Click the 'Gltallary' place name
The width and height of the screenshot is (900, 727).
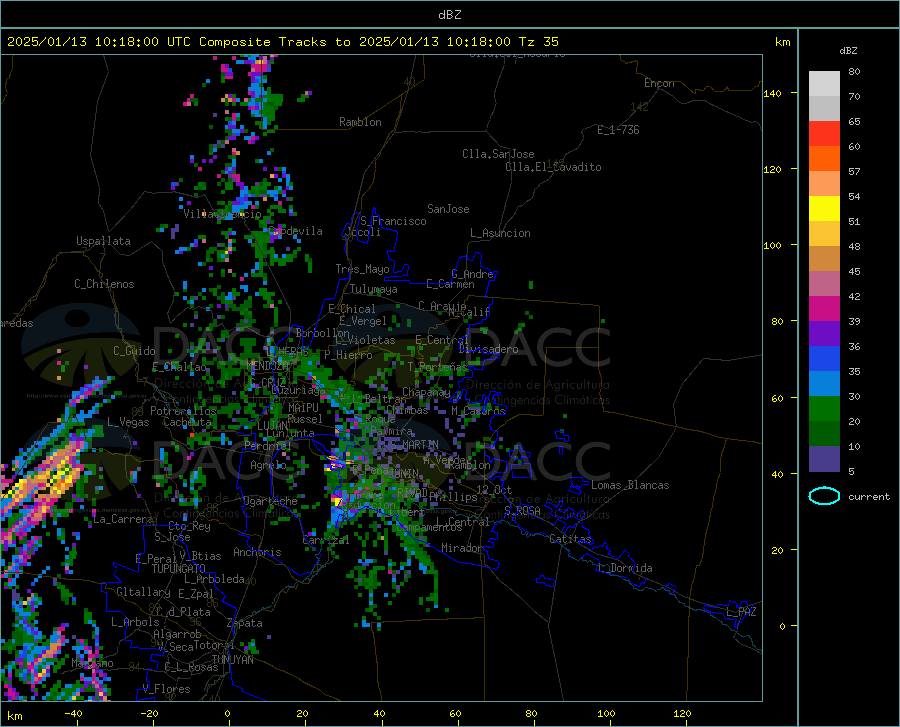point(143,592)
